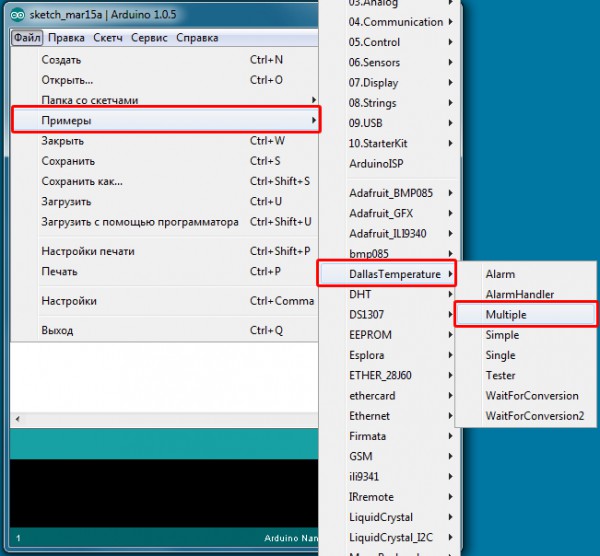Open the Simple example sketch
Screen dimensions: 600x556
click(x=526, y=335)
